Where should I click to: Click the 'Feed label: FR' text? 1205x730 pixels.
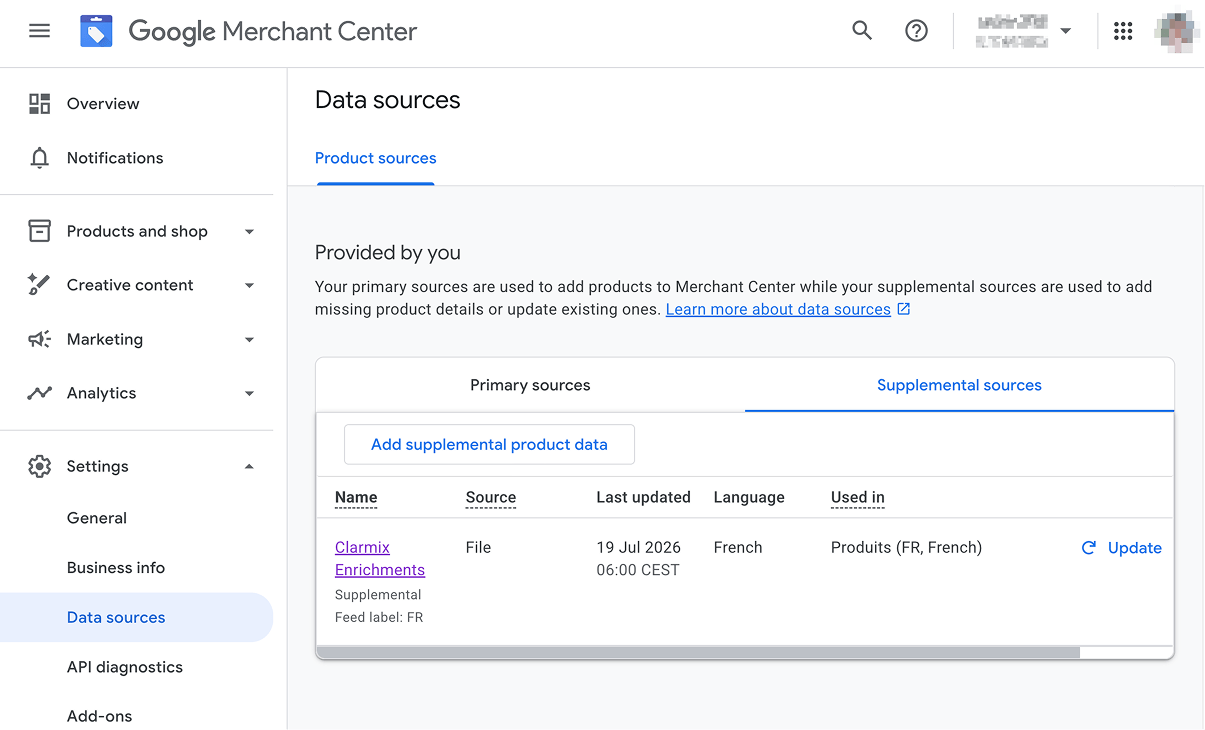(x=379, y=618)
